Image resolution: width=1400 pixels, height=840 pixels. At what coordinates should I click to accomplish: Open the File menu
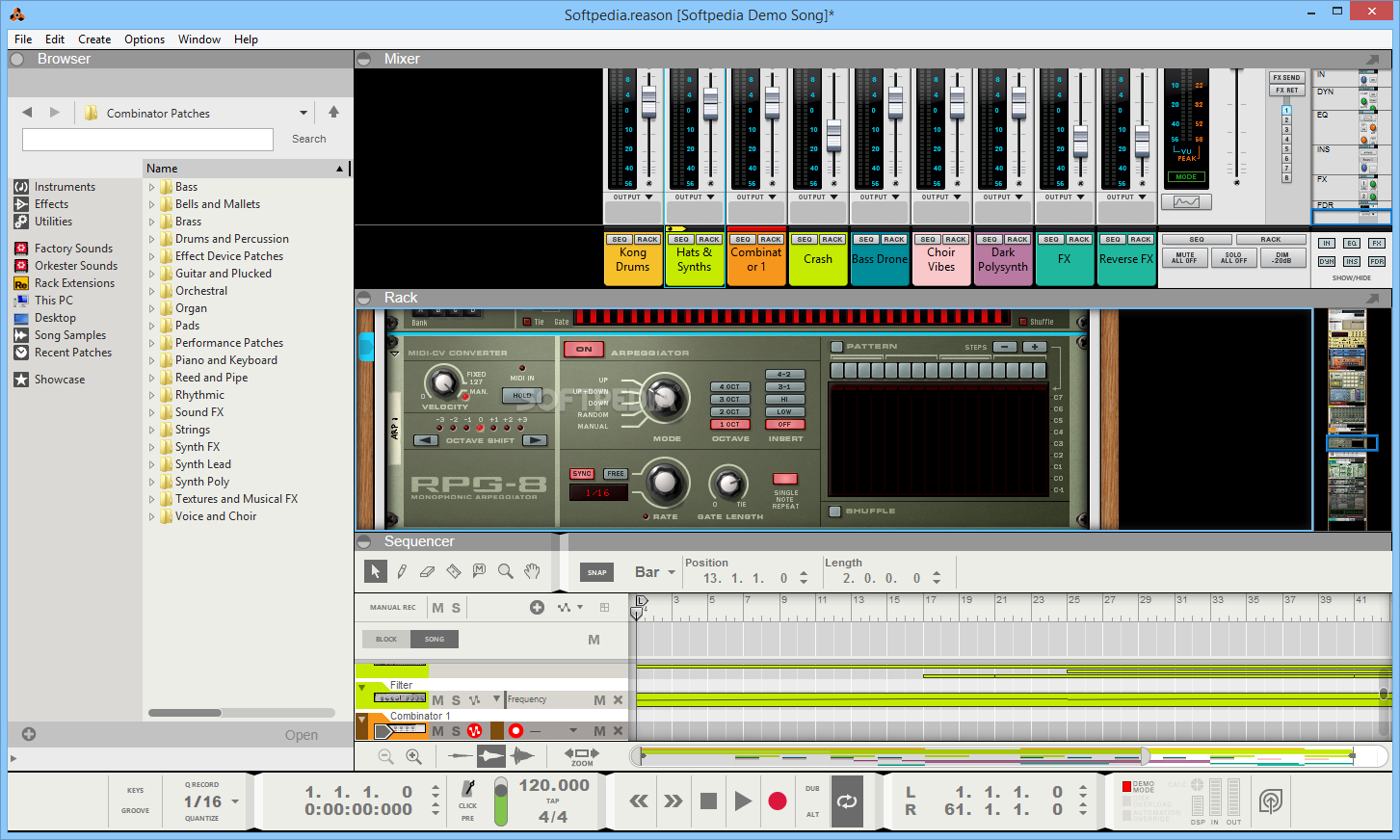pyautogui.click(x=23, y=39)
